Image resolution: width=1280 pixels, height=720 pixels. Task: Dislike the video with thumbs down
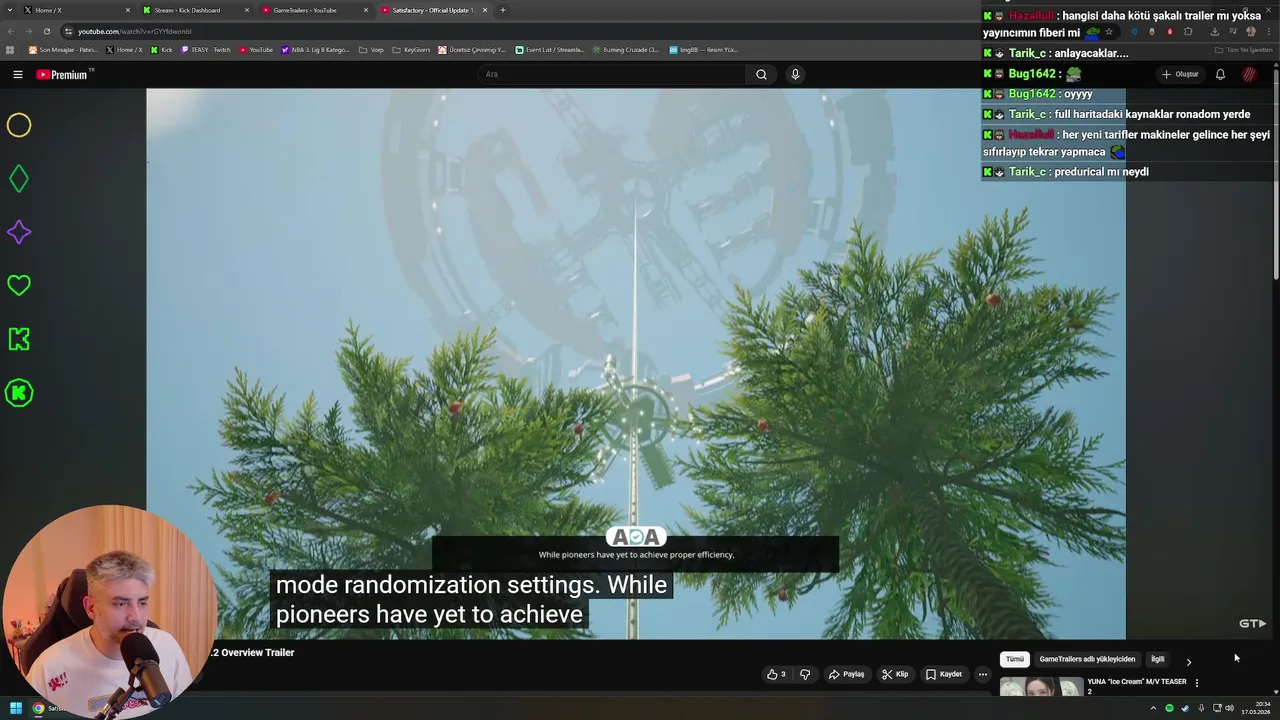(805, 674)
